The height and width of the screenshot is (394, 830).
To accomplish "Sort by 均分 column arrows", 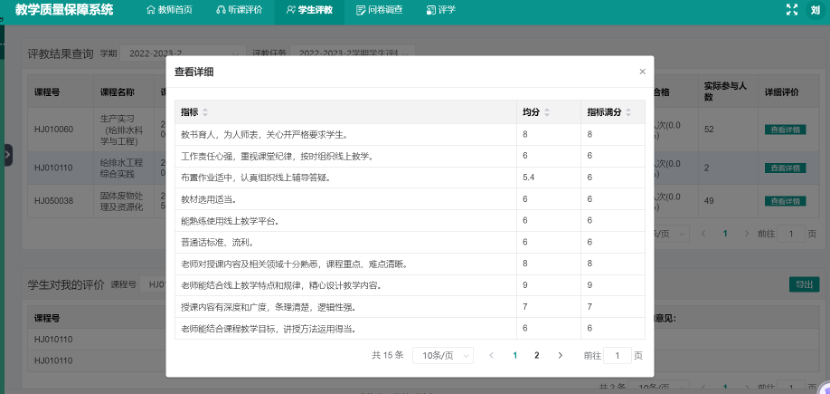I will tap(547, 112).
